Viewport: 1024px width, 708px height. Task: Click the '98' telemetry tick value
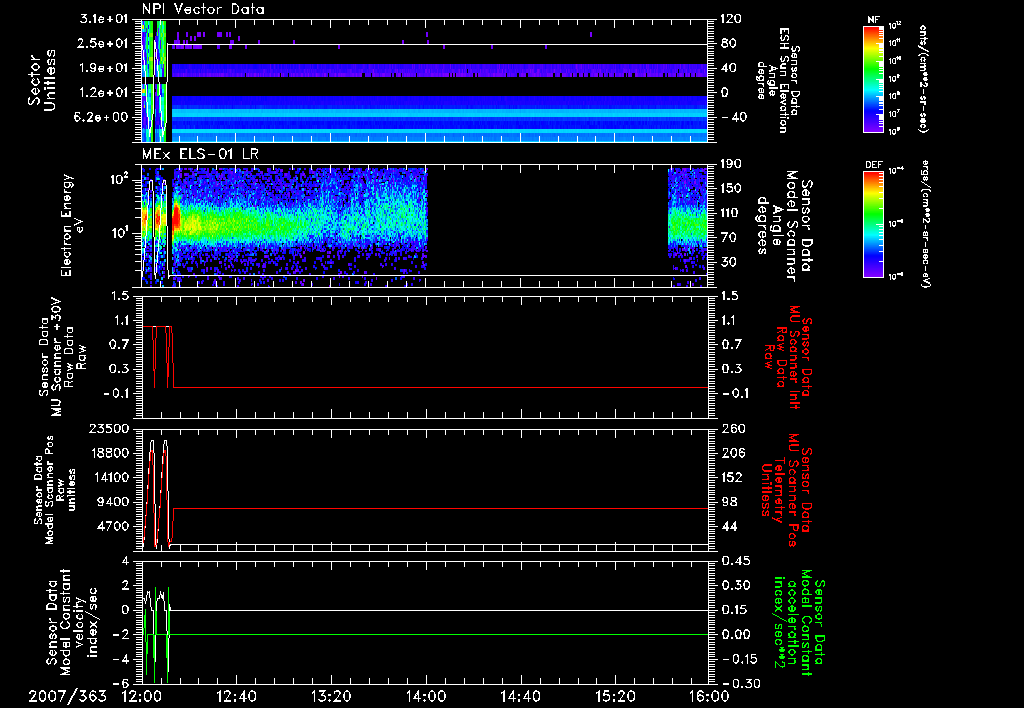pos(728,502)
